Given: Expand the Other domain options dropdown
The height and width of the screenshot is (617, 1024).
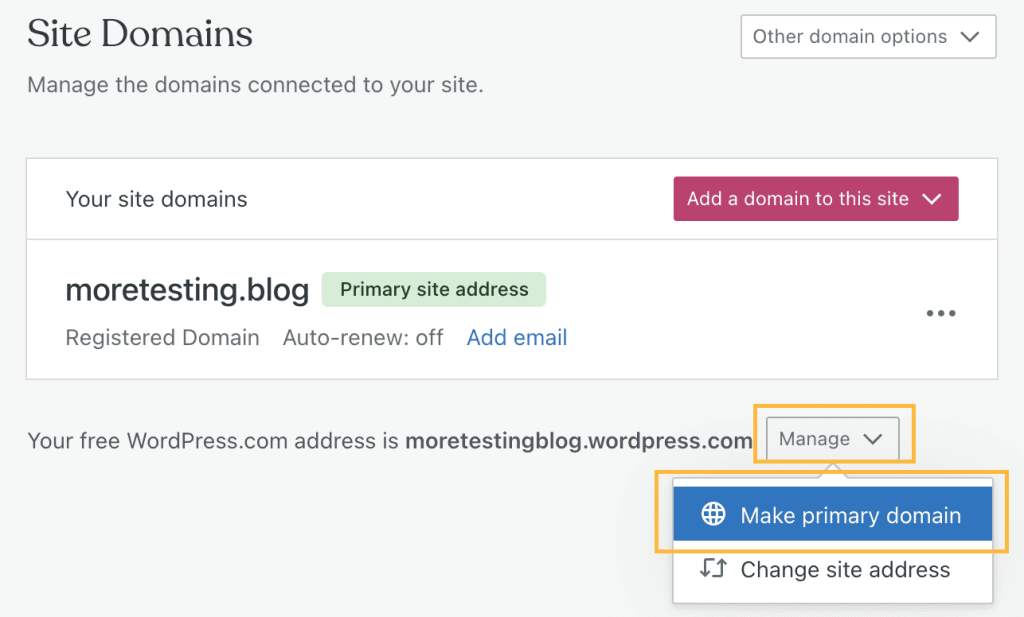Looking at the screenshot, I should tap(867, 37).
